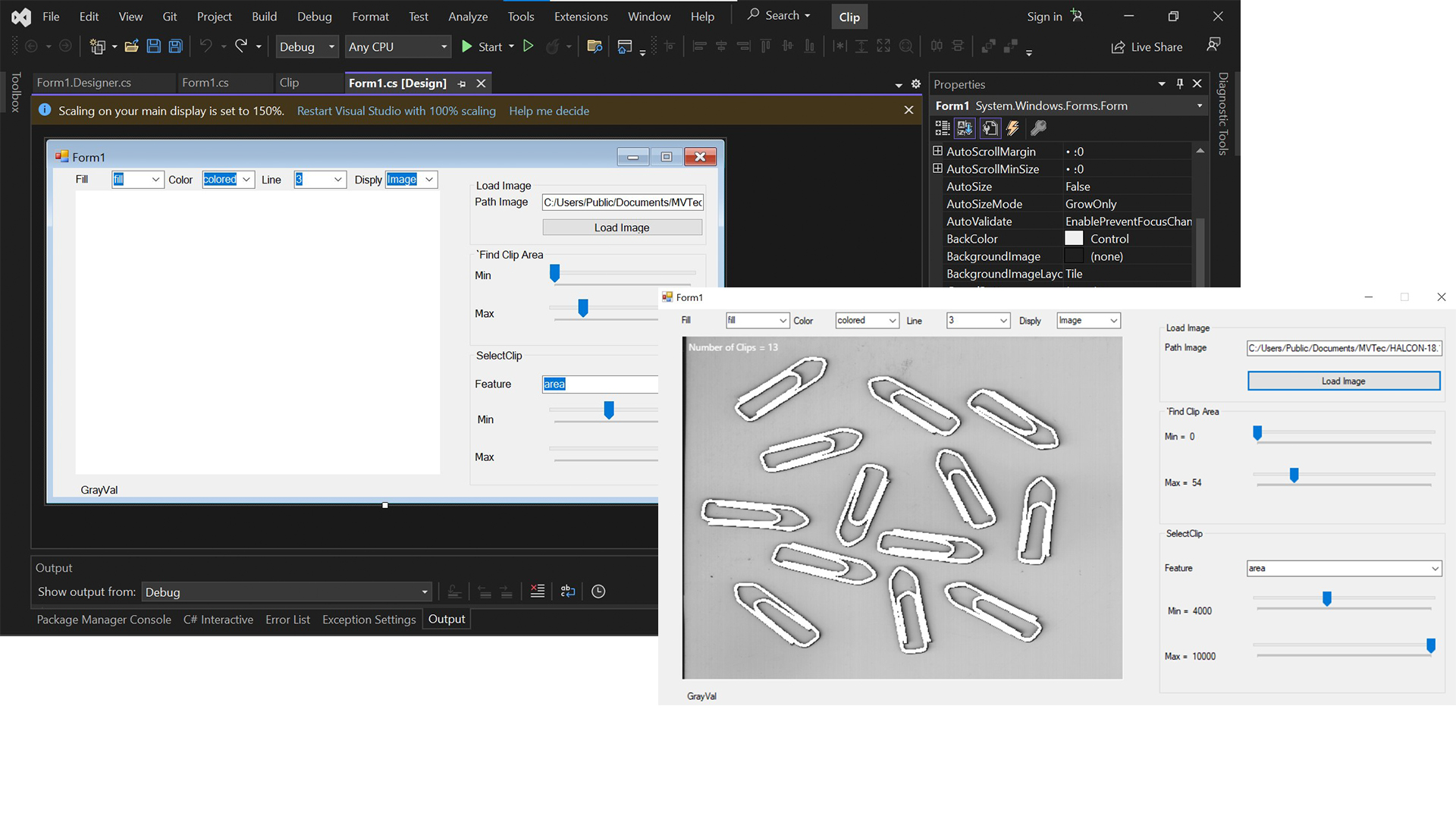Open the Build menu
The width and height of the screenshot is (1456, 819).
(x=264, y=17)
